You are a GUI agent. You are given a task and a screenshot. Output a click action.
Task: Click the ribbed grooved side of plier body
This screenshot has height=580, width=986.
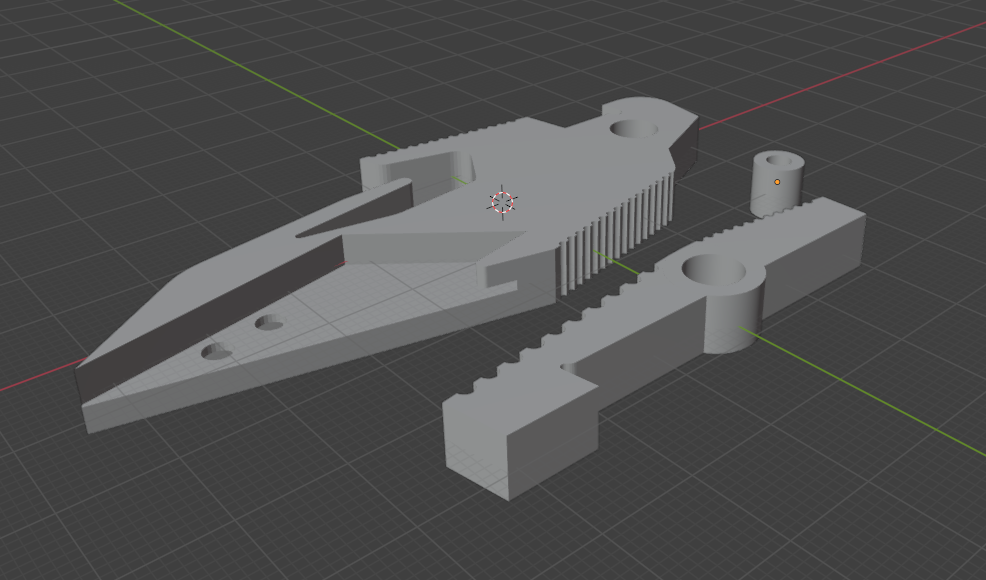(x=616, y=233)
